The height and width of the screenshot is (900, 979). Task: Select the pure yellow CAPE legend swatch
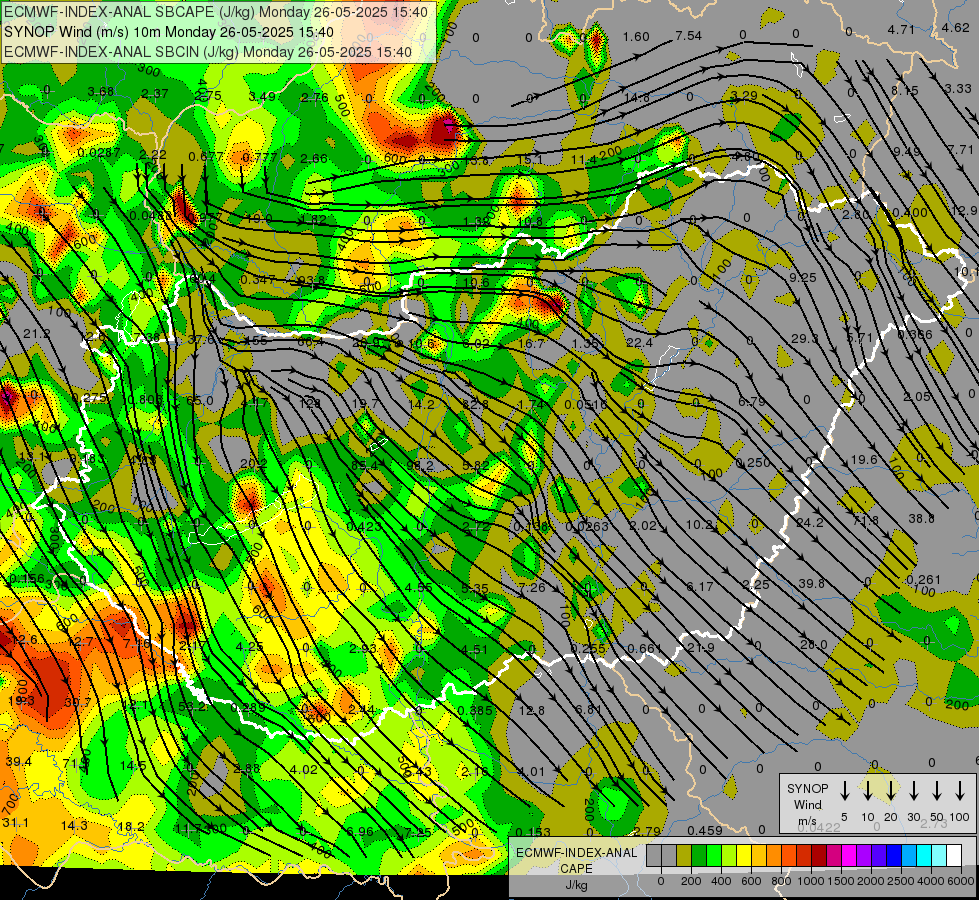click(x=744, y=855)
